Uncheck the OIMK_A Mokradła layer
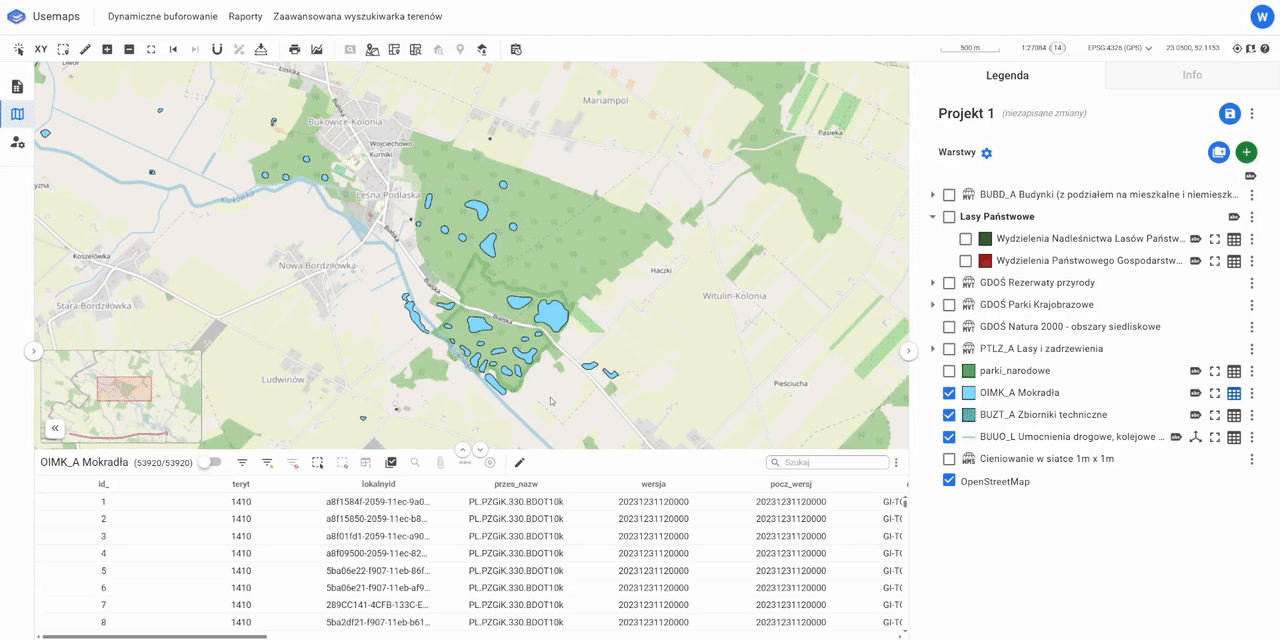 [949, 393]
